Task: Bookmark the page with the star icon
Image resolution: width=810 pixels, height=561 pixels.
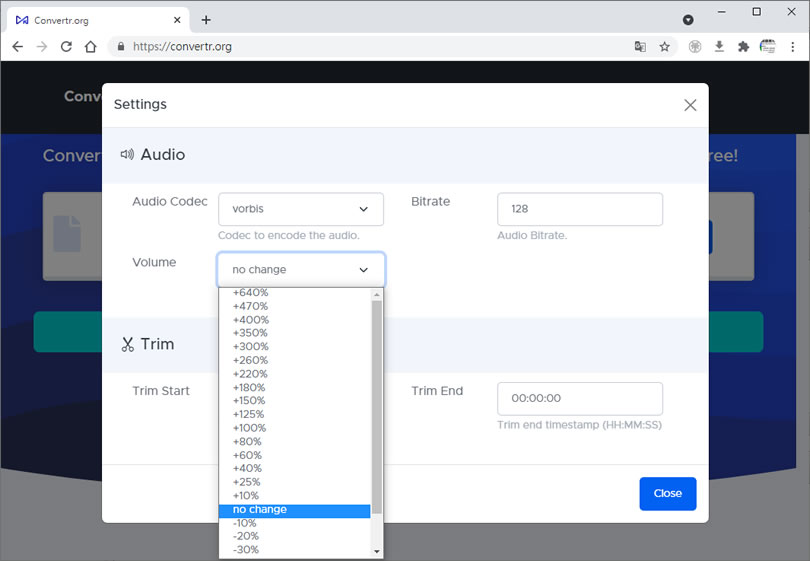Action: (x=664, y=46)
